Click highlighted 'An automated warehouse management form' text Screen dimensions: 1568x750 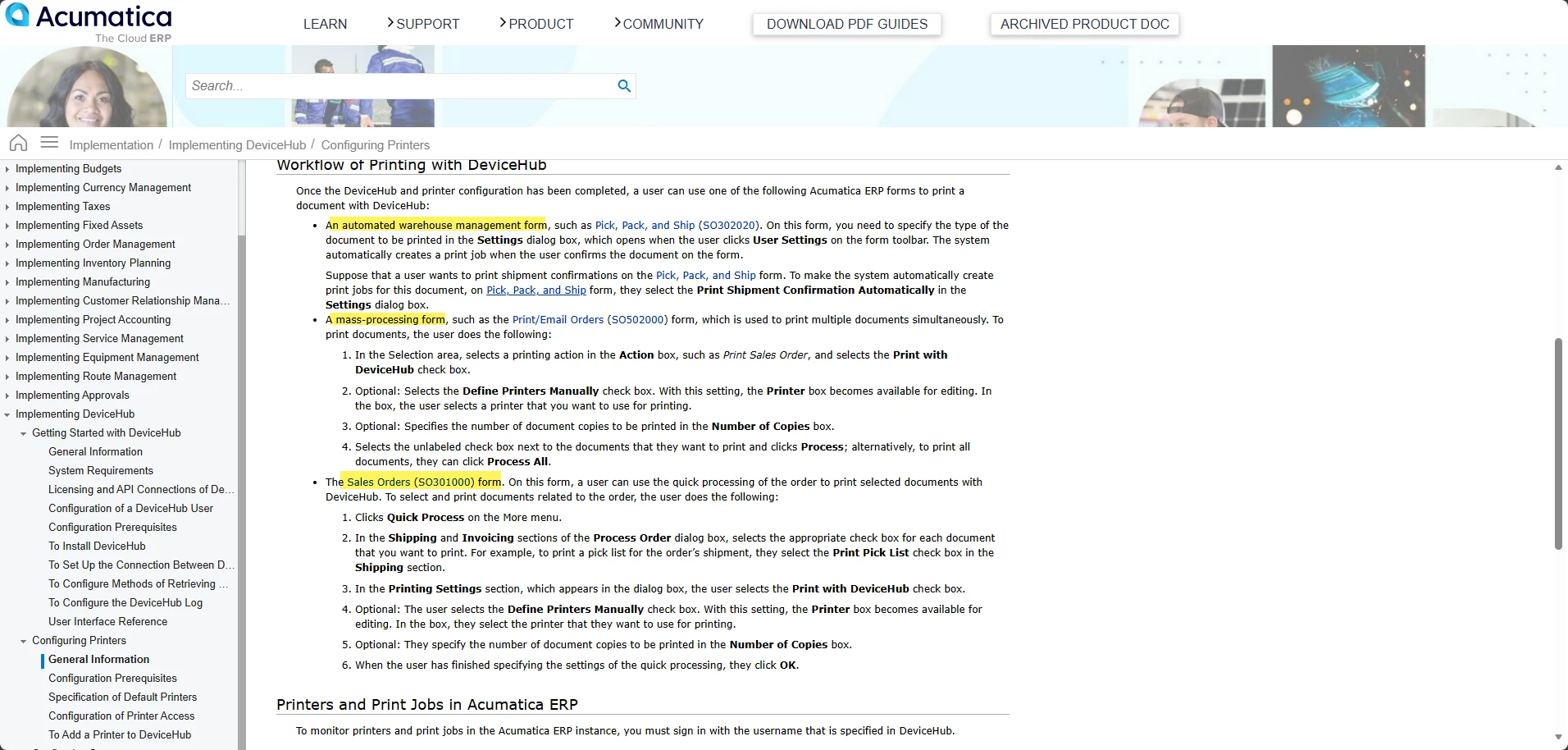[436, 226]
